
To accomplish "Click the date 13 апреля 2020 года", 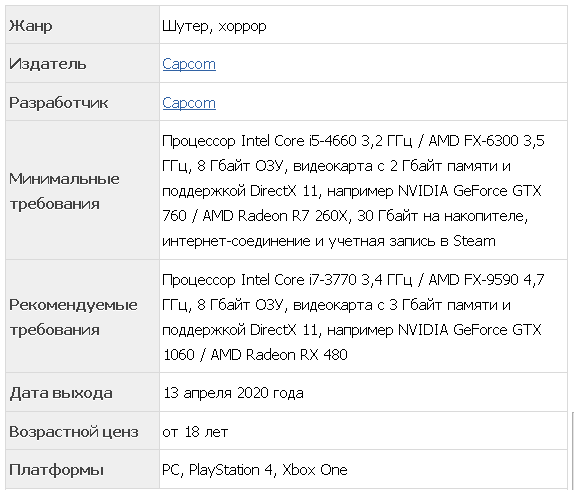I will (x=233, y=393).
